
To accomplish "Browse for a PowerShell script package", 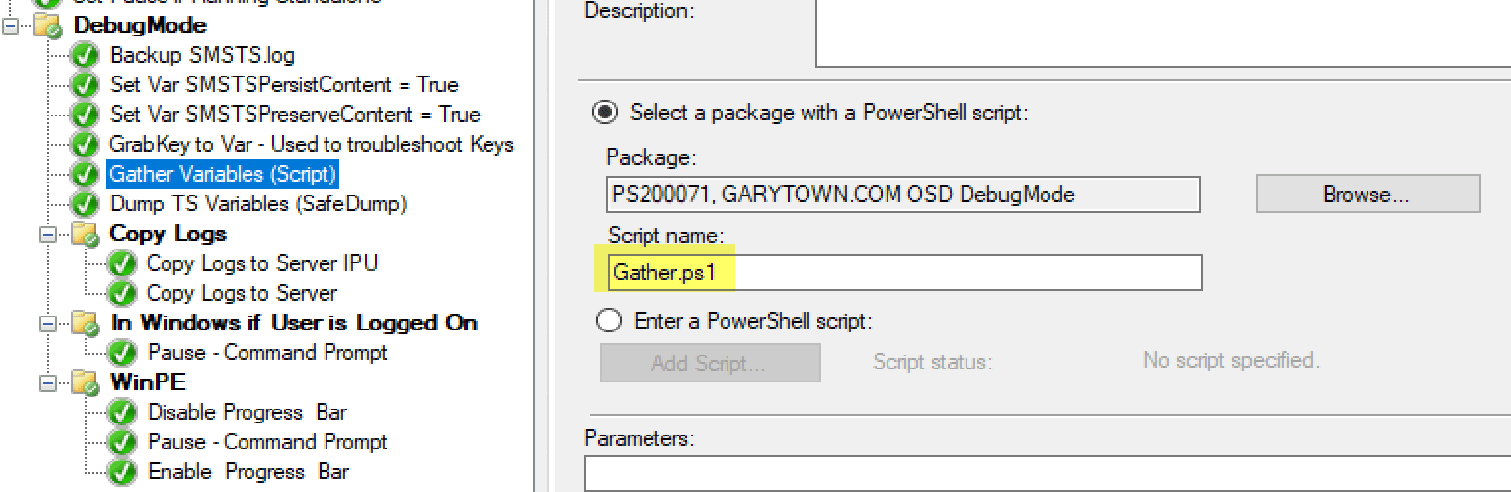I will 1366,194.
